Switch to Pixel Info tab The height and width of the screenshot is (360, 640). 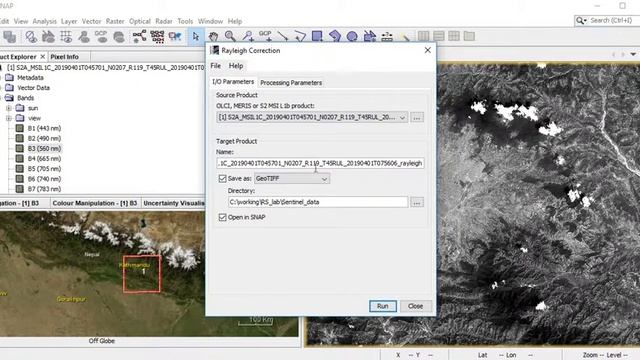click(64, 57)
